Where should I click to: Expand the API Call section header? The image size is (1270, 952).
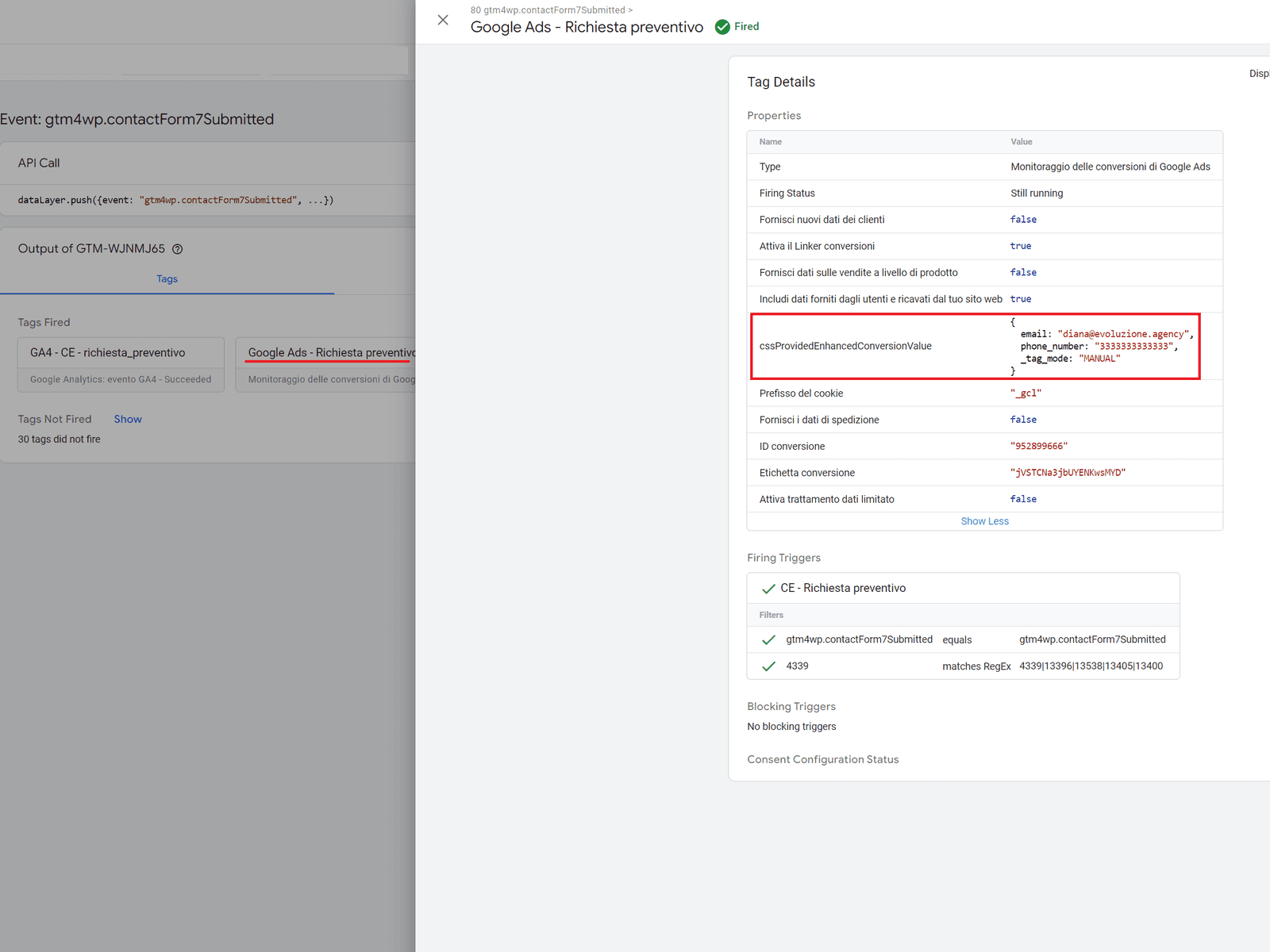(x=39, y=163)
